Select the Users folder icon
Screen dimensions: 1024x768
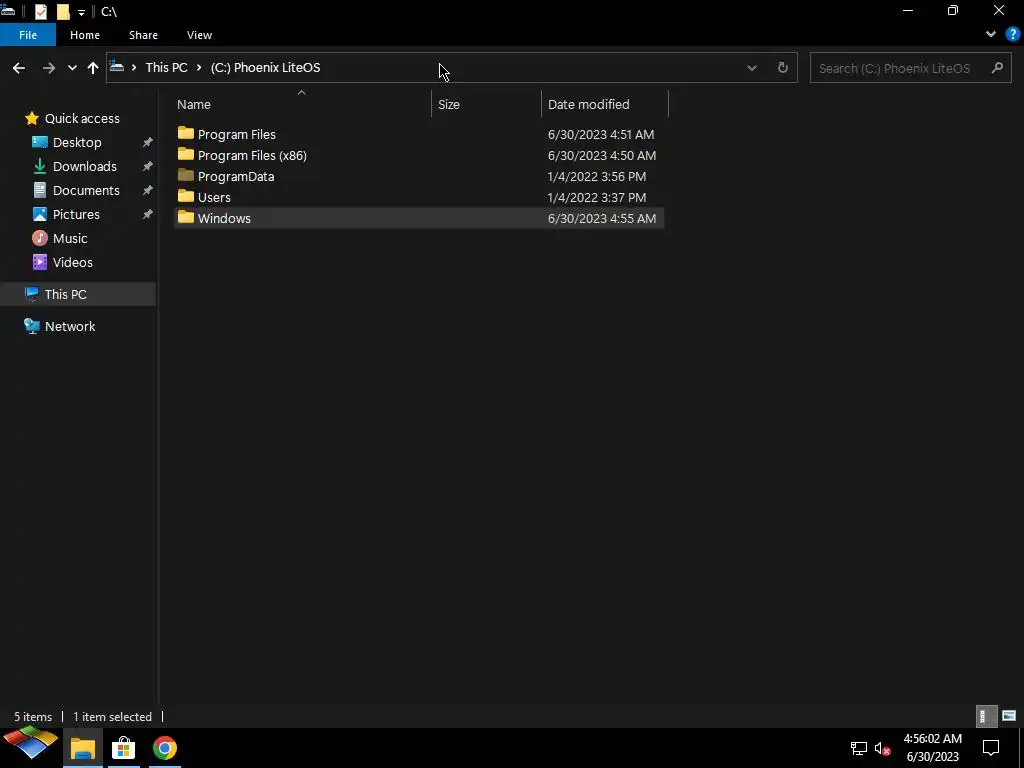(x=186, y=196)
